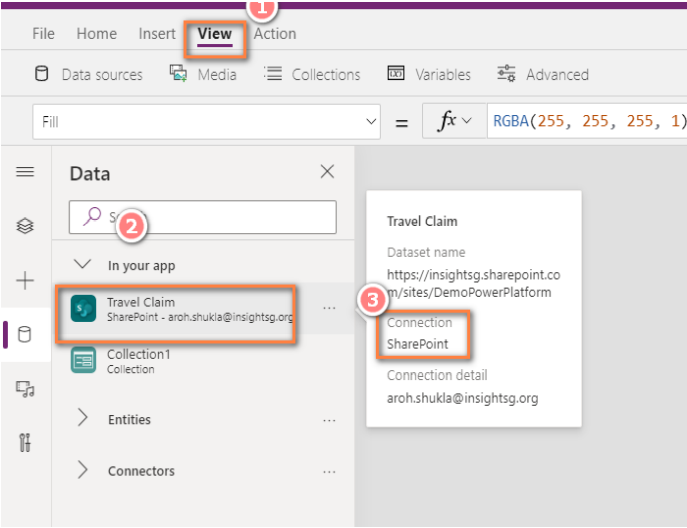Click the search magnifier icon
This screenshot has height=528, width=687.
[x=92, y=216]
